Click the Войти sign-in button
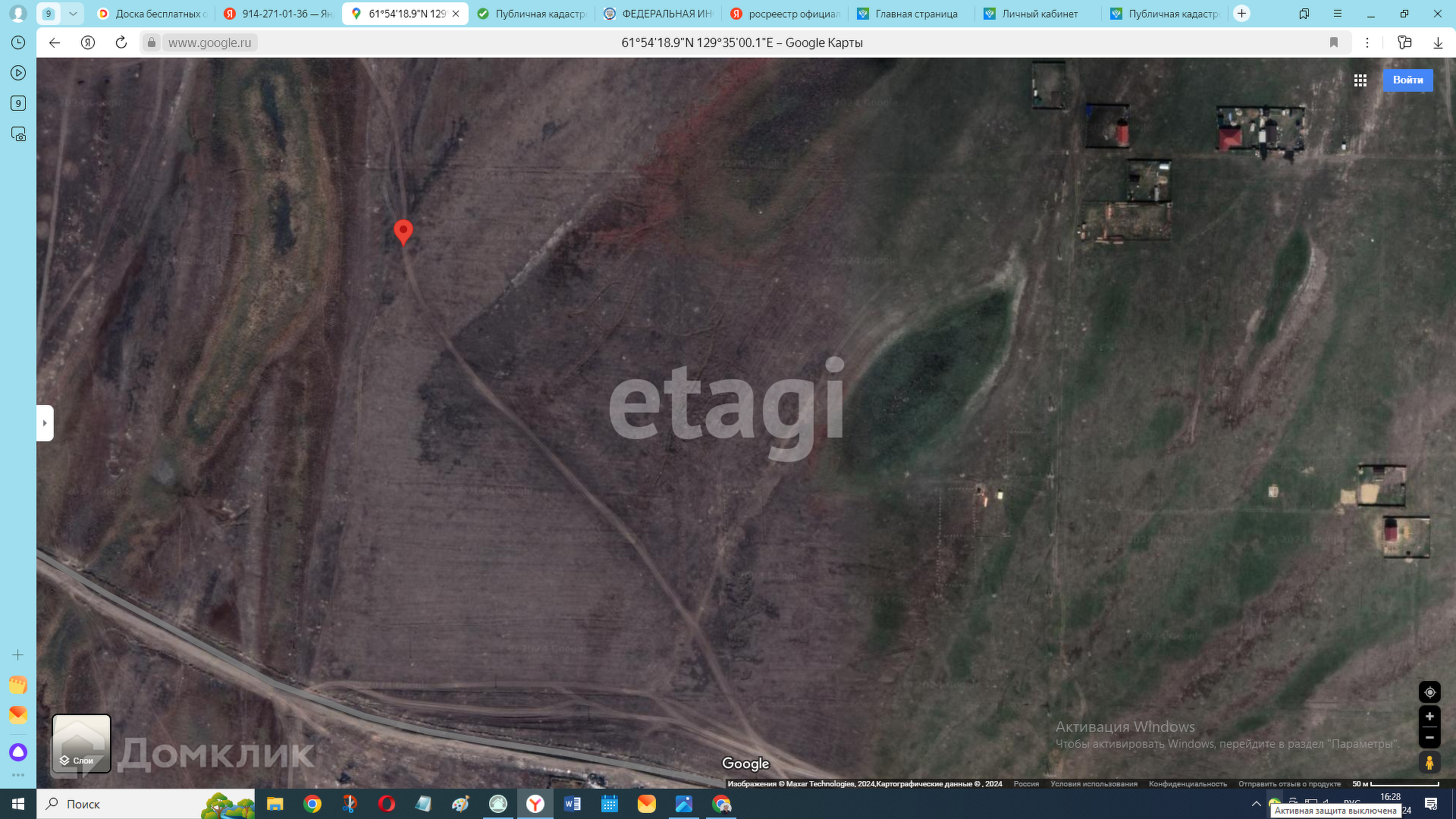 tap(1407, 80)
